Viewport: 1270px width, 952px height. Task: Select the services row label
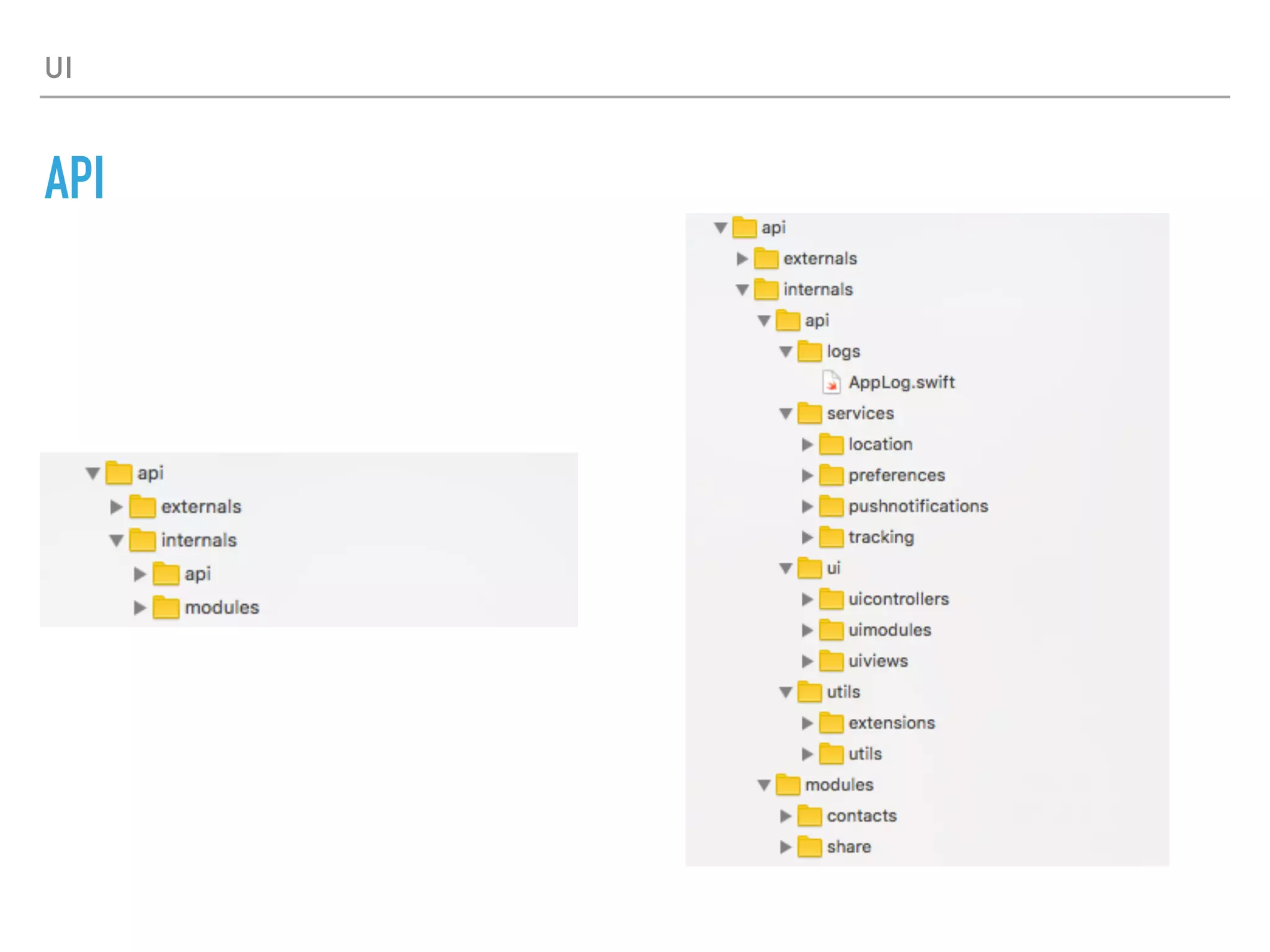(860, 413)
